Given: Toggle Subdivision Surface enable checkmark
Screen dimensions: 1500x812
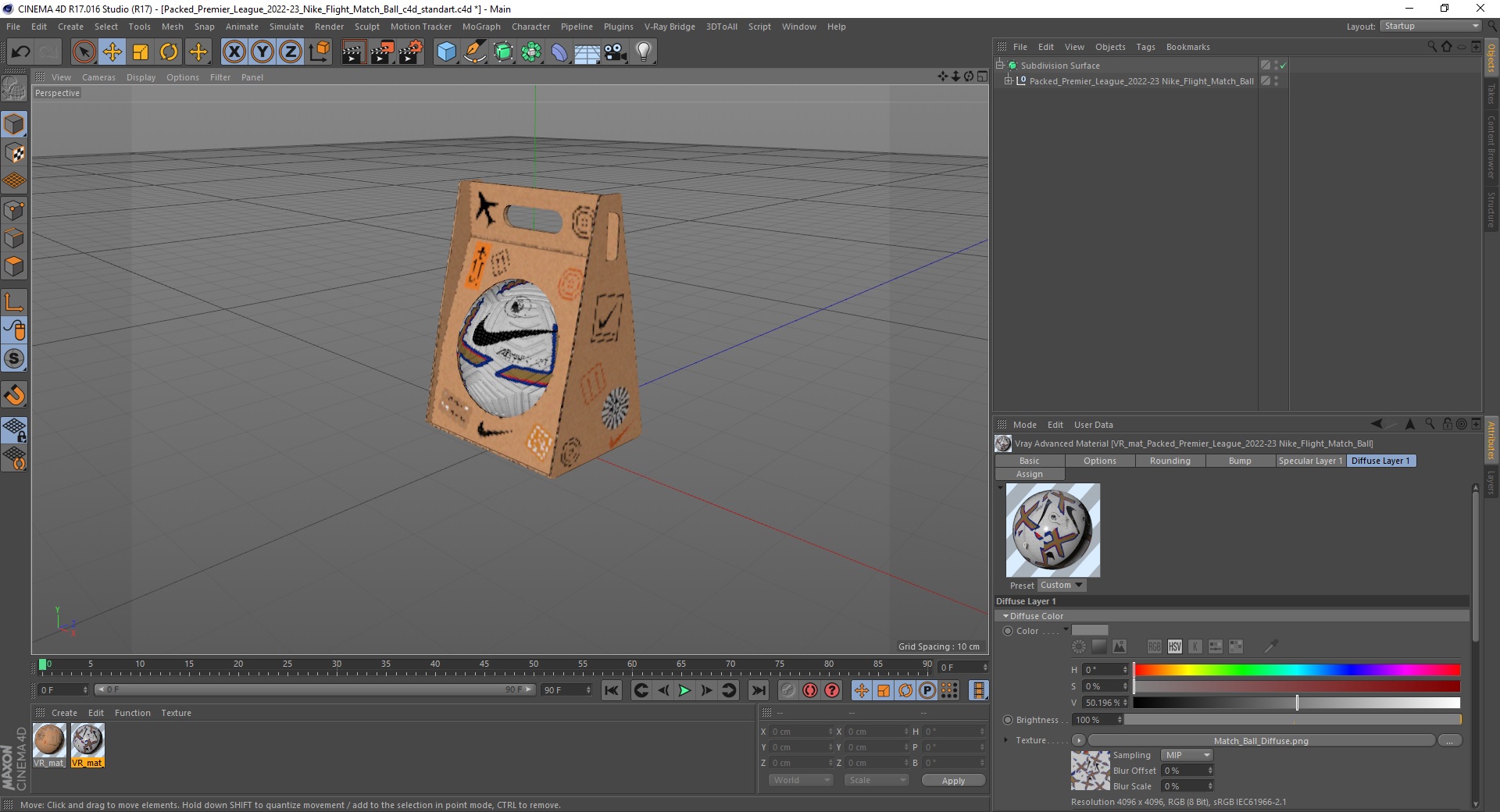Looking at the screenshot, I should click(x=1284, y=66).
